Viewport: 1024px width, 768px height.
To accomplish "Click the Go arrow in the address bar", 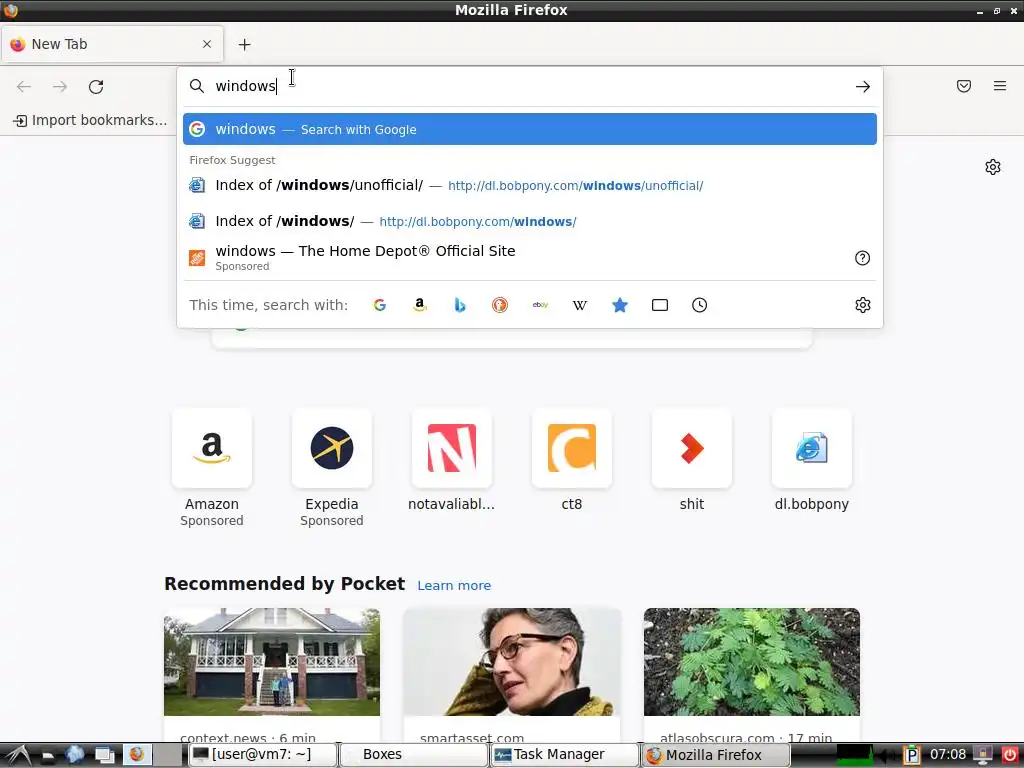I will pos(863,86).
